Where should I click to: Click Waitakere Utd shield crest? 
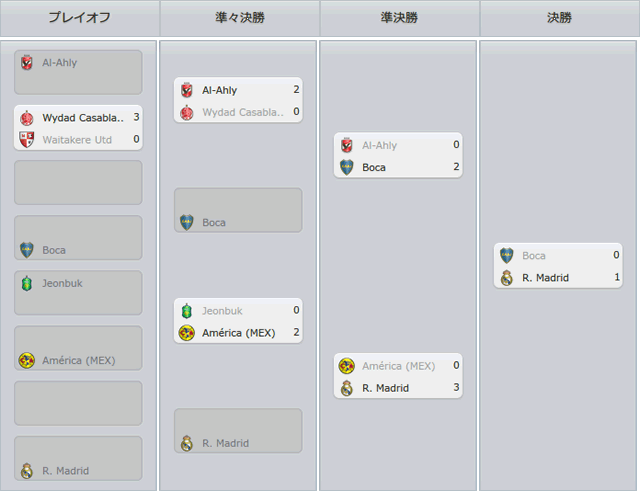(x=27, y=140)
